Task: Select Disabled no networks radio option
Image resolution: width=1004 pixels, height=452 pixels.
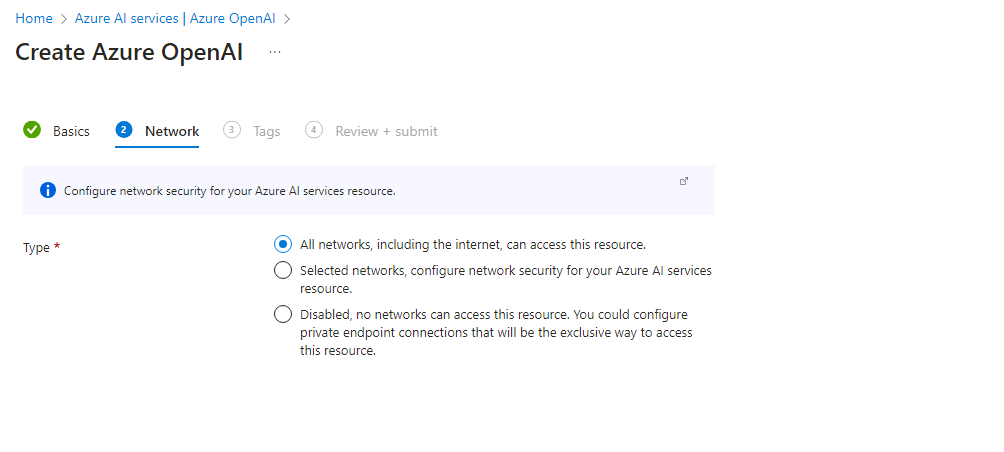Action: coord(283,314)
